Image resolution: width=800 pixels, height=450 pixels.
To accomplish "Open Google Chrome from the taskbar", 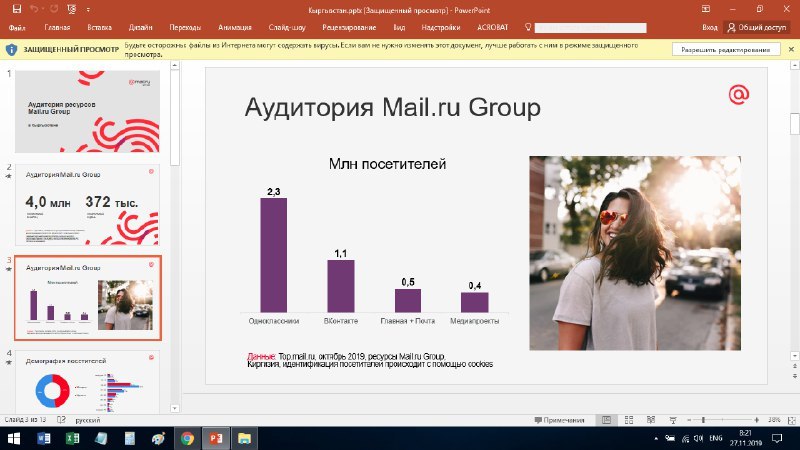I will tap(187, 438).
